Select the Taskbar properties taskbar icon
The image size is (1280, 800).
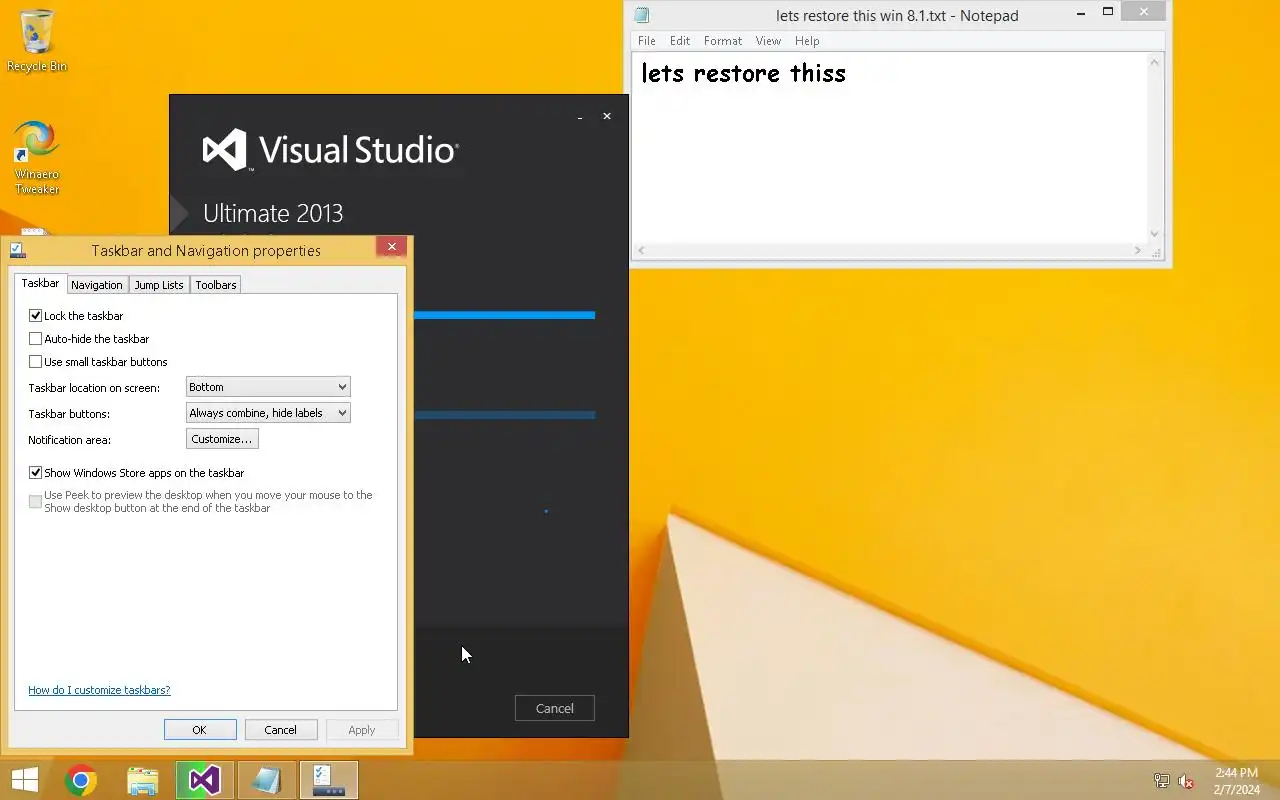329,780
